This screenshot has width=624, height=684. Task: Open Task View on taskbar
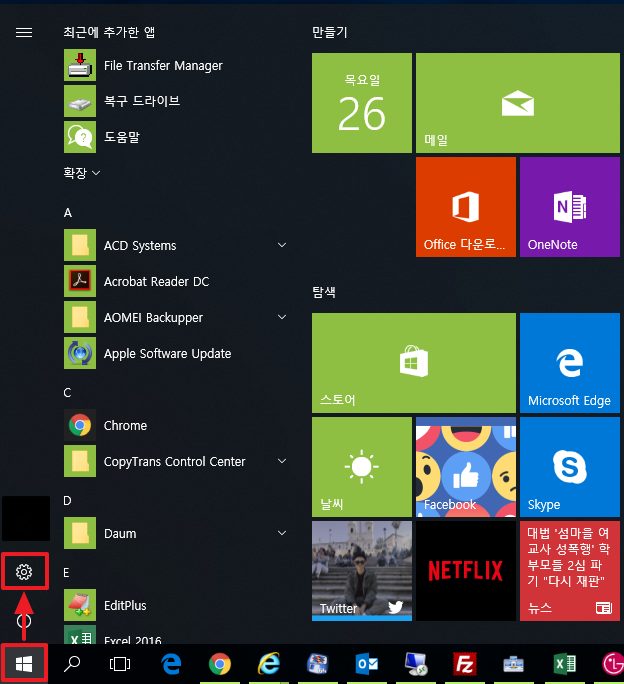[120, 664]
